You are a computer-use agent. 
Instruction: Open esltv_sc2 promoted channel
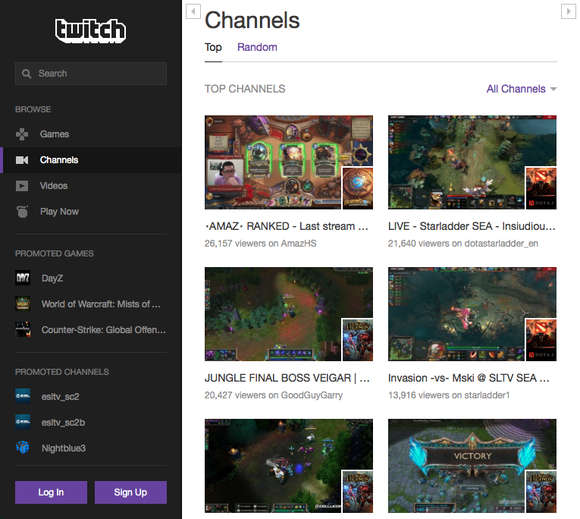tap(60, 397)
